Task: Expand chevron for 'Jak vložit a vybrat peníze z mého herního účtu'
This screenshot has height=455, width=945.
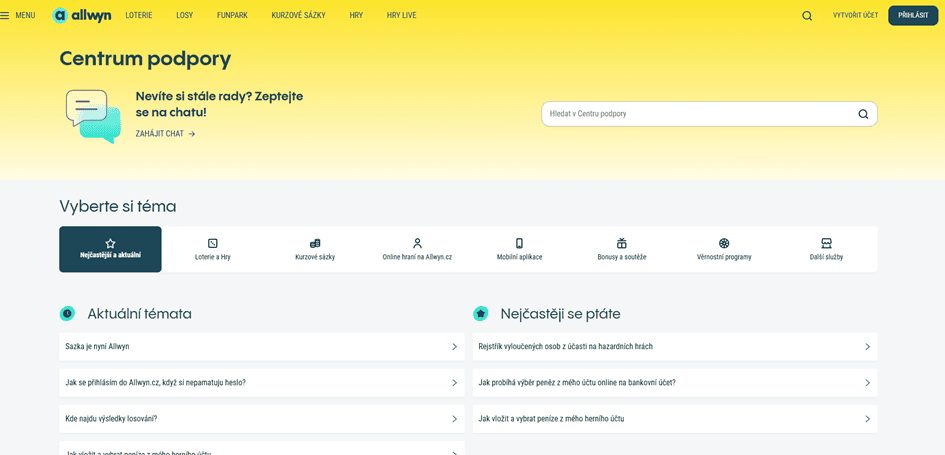Action: click(x=867, y=419)
